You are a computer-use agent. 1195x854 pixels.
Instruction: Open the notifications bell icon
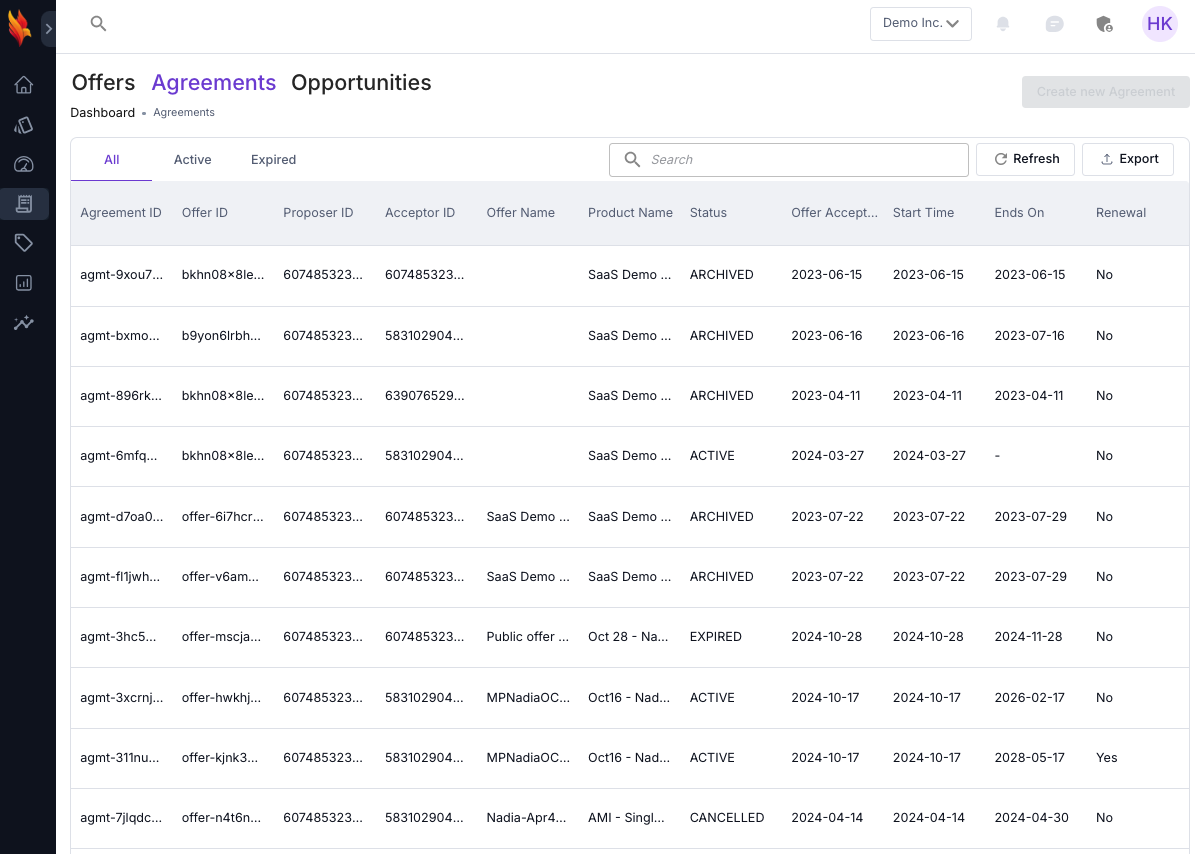coord(1003,24)
